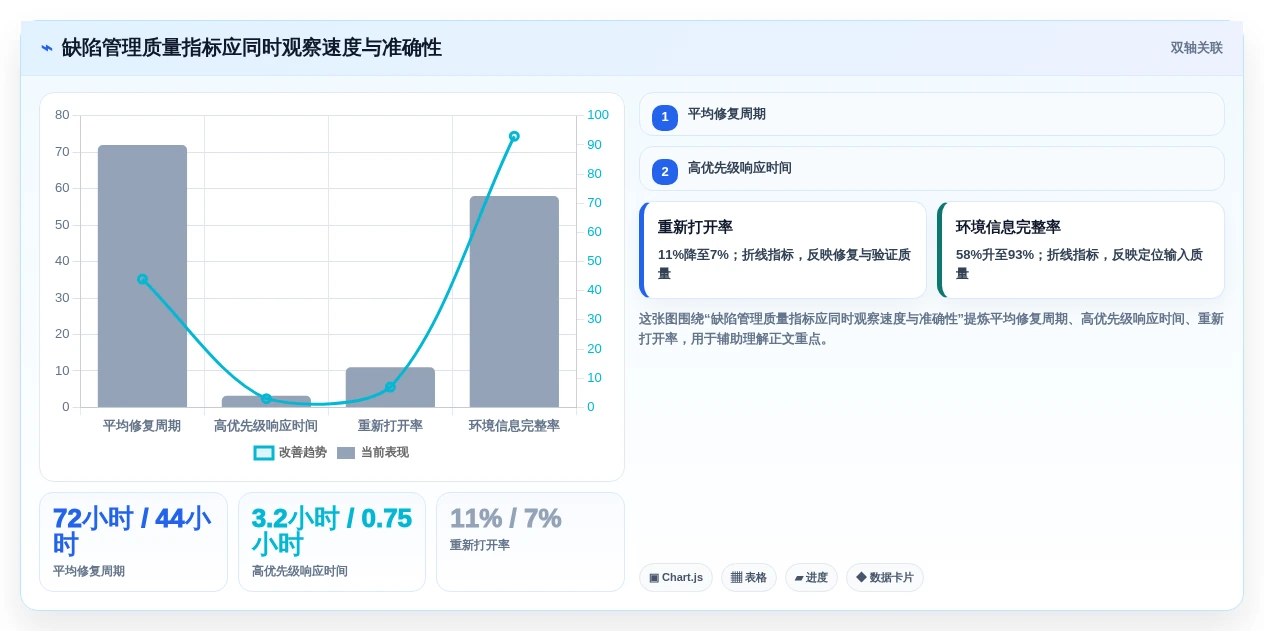Click the 平均修复周期 bar in the chart
The width and height of the screenshot is (1264, 631).
point(142,276)
